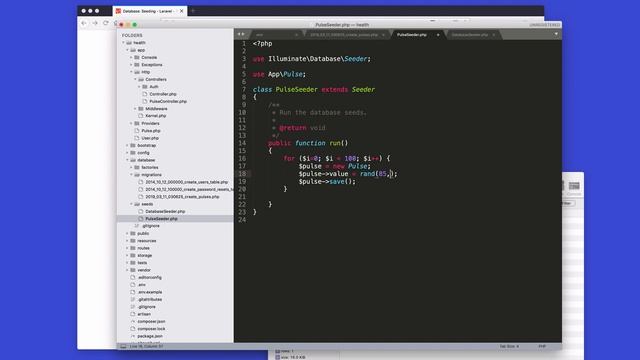Go to previous tab using left tab arrow
This screenshot has width=640, height=360.
click(239, 34)
